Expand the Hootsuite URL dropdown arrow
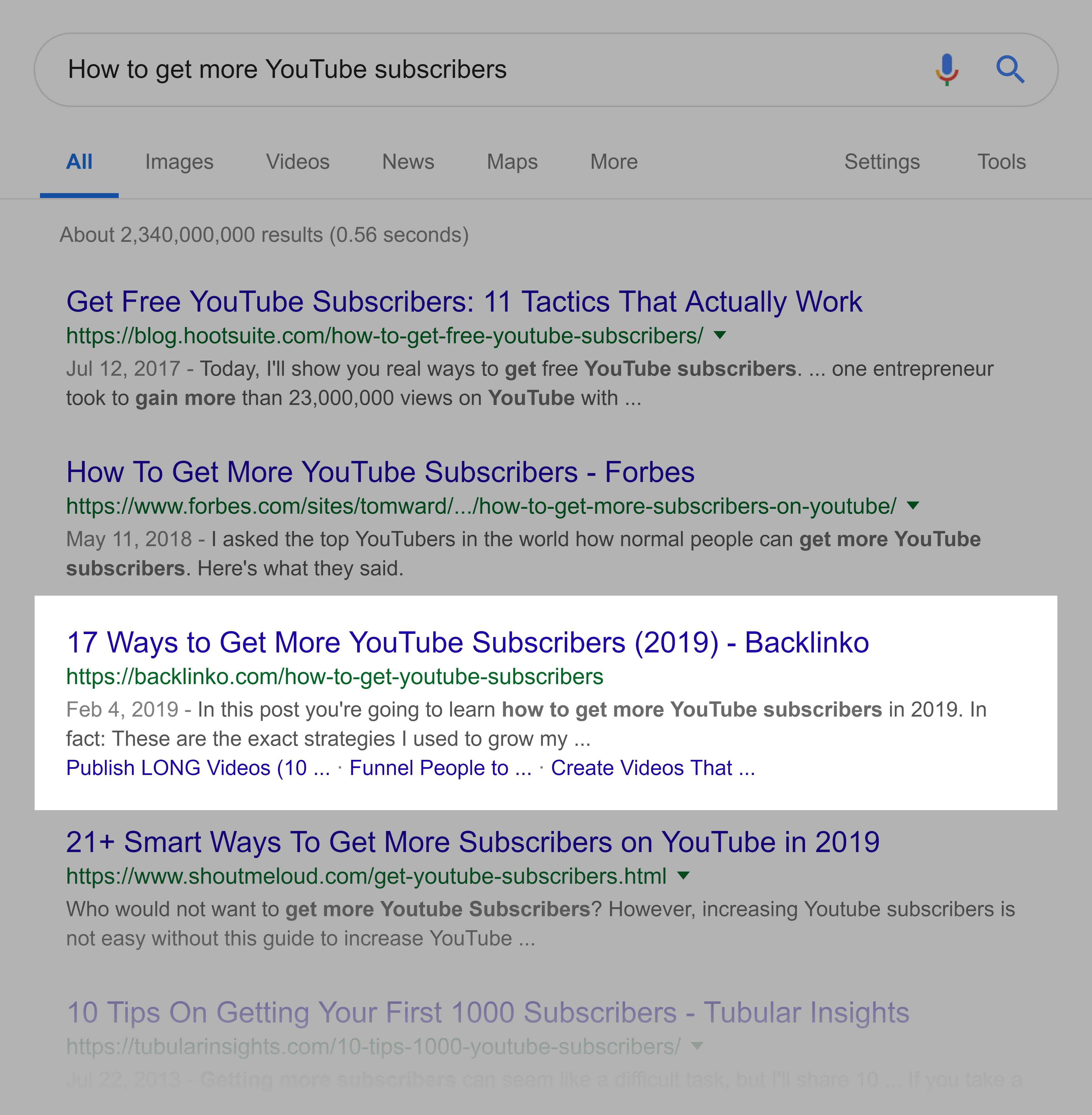 click(x=720, y=335)
